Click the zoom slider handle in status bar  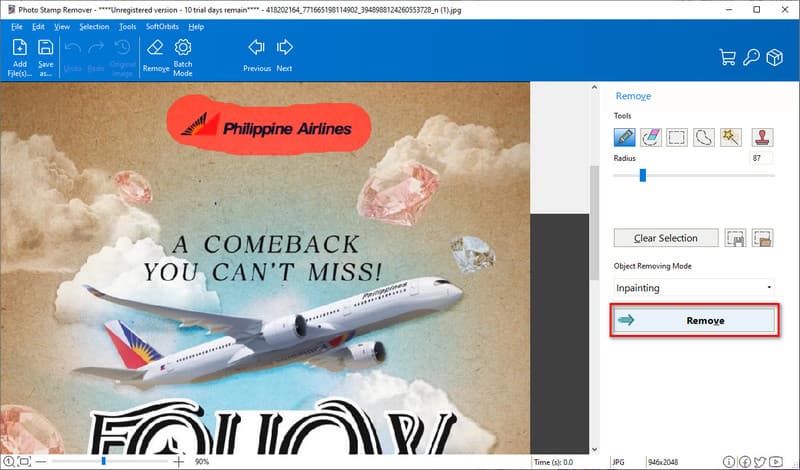[104, 461]
